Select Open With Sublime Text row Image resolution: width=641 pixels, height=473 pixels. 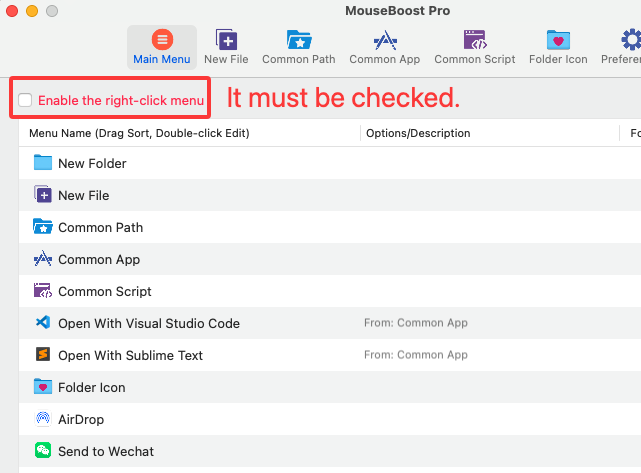click(130, 355)
